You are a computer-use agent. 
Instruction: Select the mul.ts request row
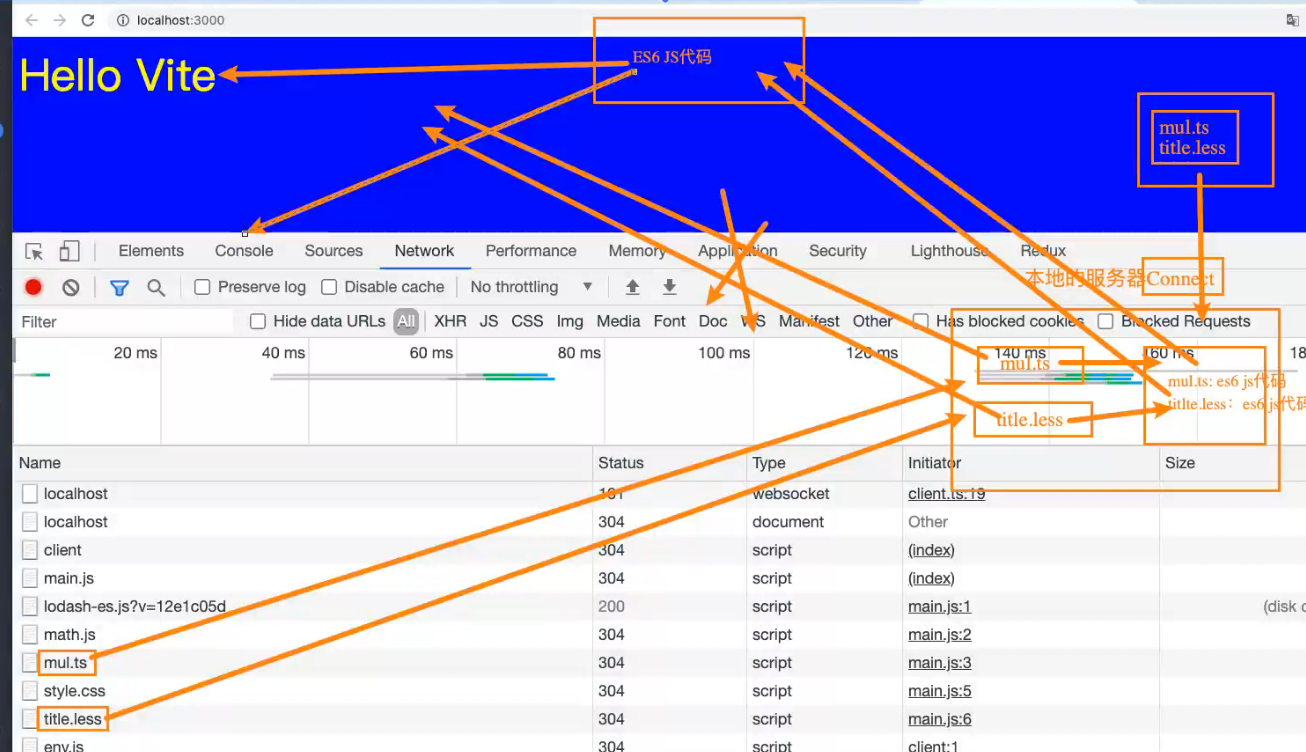coord(659,662)
